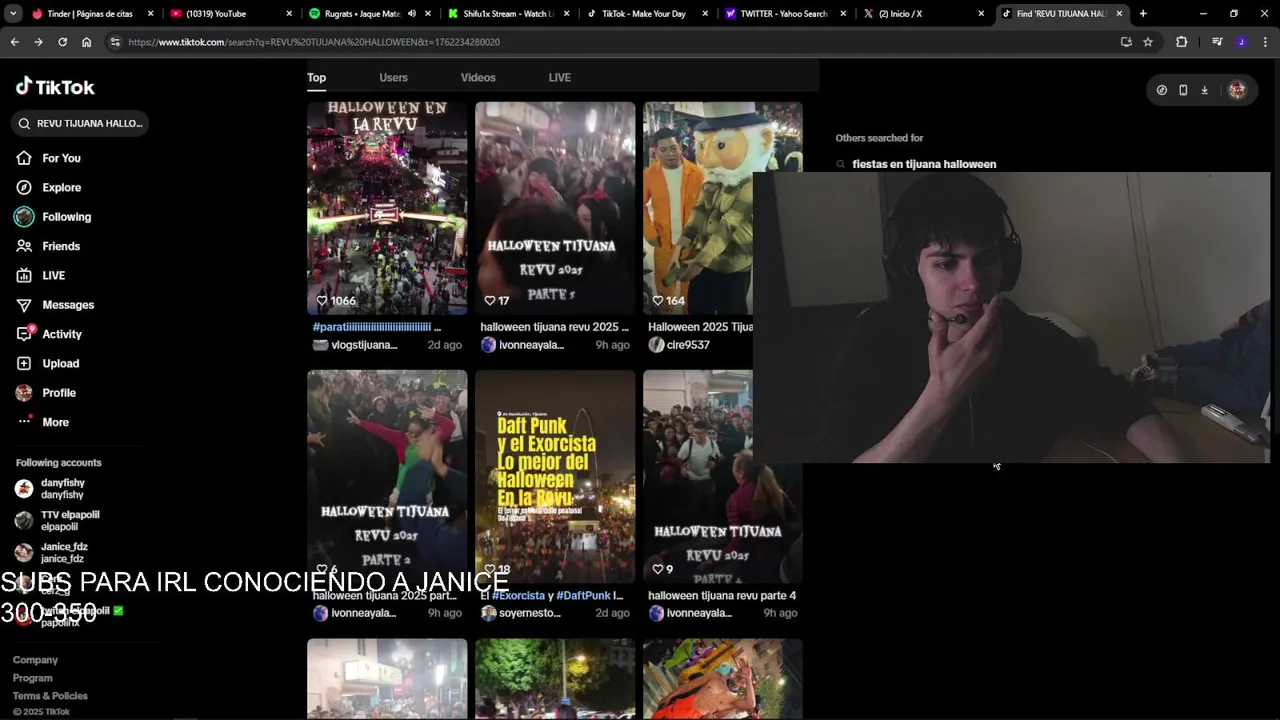This screenshot has width=1280, height=720.
Task: Click the vlogstijuana username link
Action: (364, 345)
